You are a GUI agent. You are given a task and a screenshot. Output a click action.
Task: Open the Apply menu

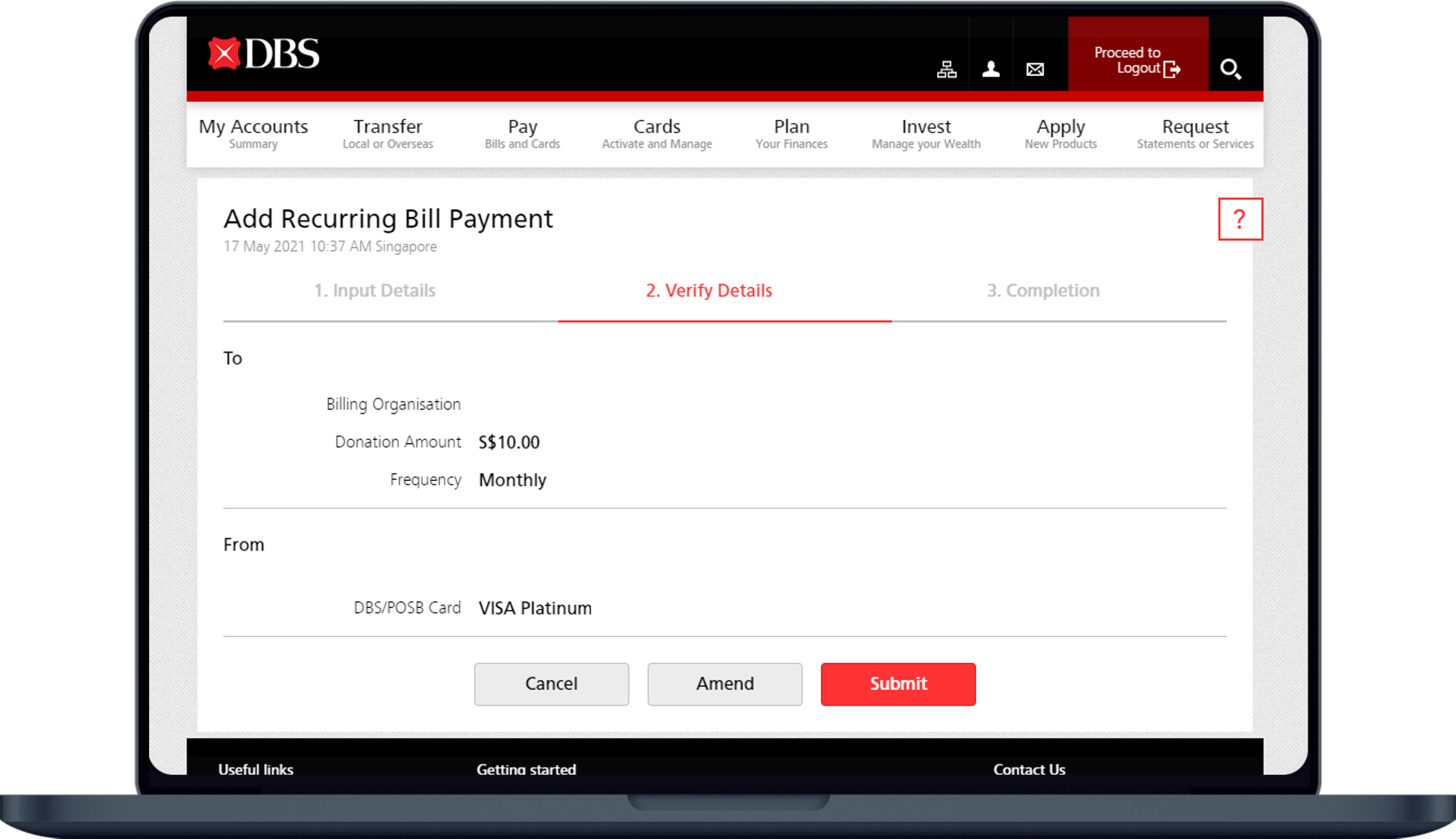click(x=1060, y=133)
